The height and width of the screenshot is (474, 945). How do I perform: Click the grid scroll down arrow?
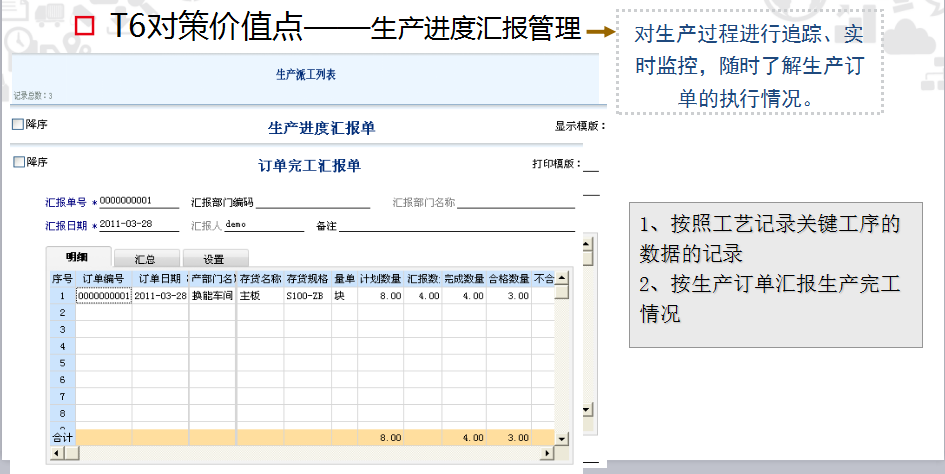(562, 439)
